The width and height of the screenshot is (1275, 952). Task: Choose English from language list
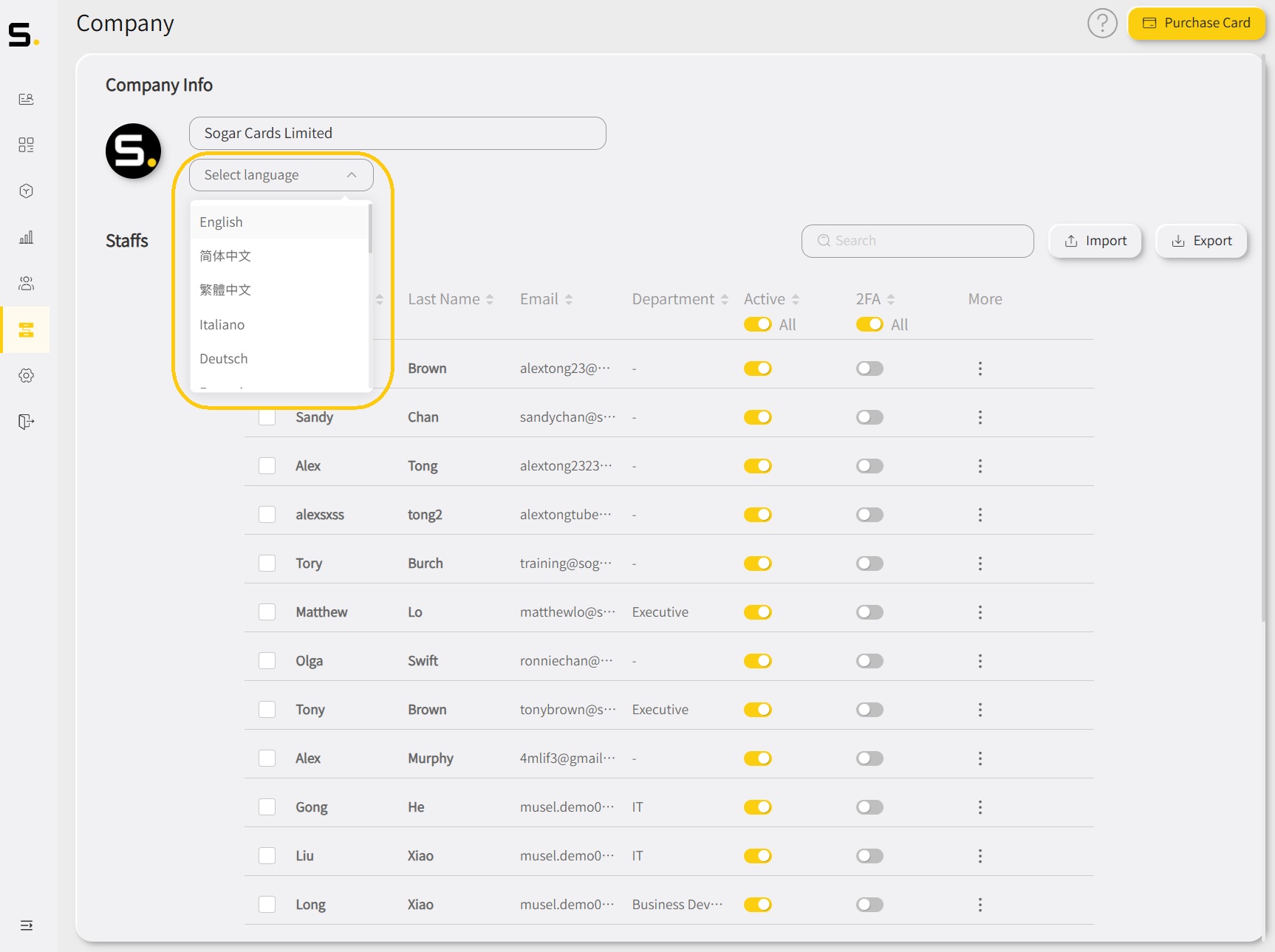click(279, 222)
